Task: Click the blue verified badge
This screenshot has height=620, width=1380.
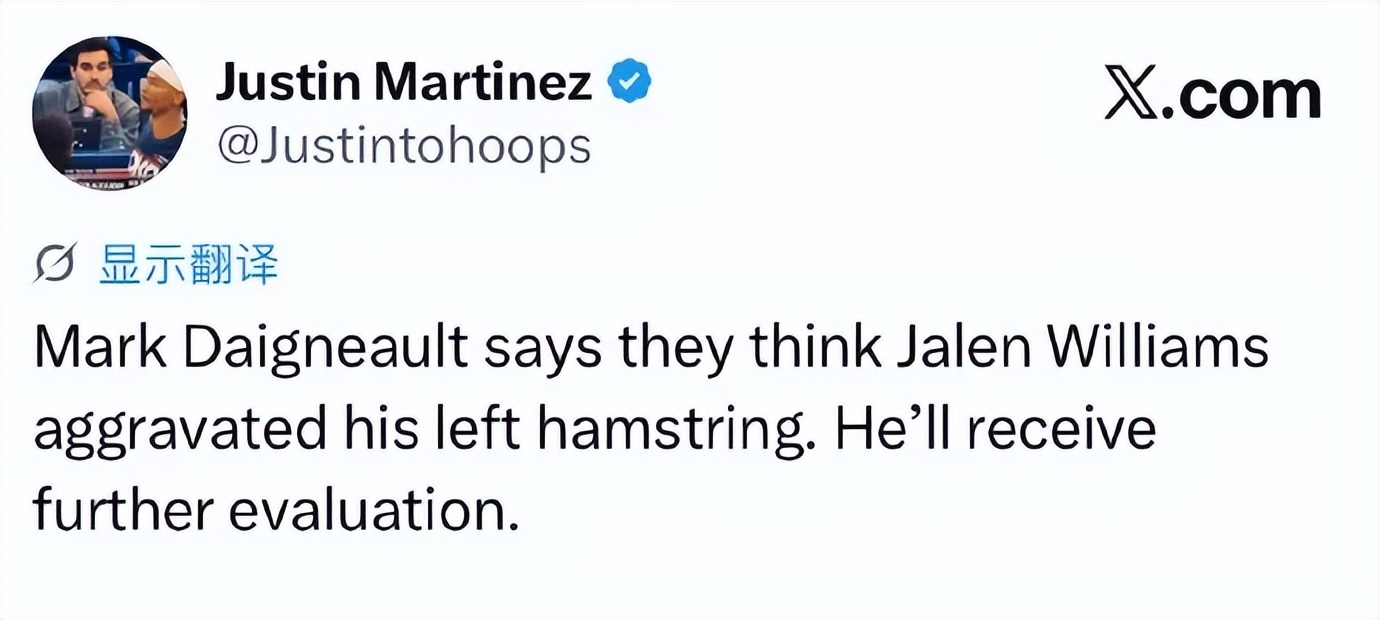Action: (630, 83)
